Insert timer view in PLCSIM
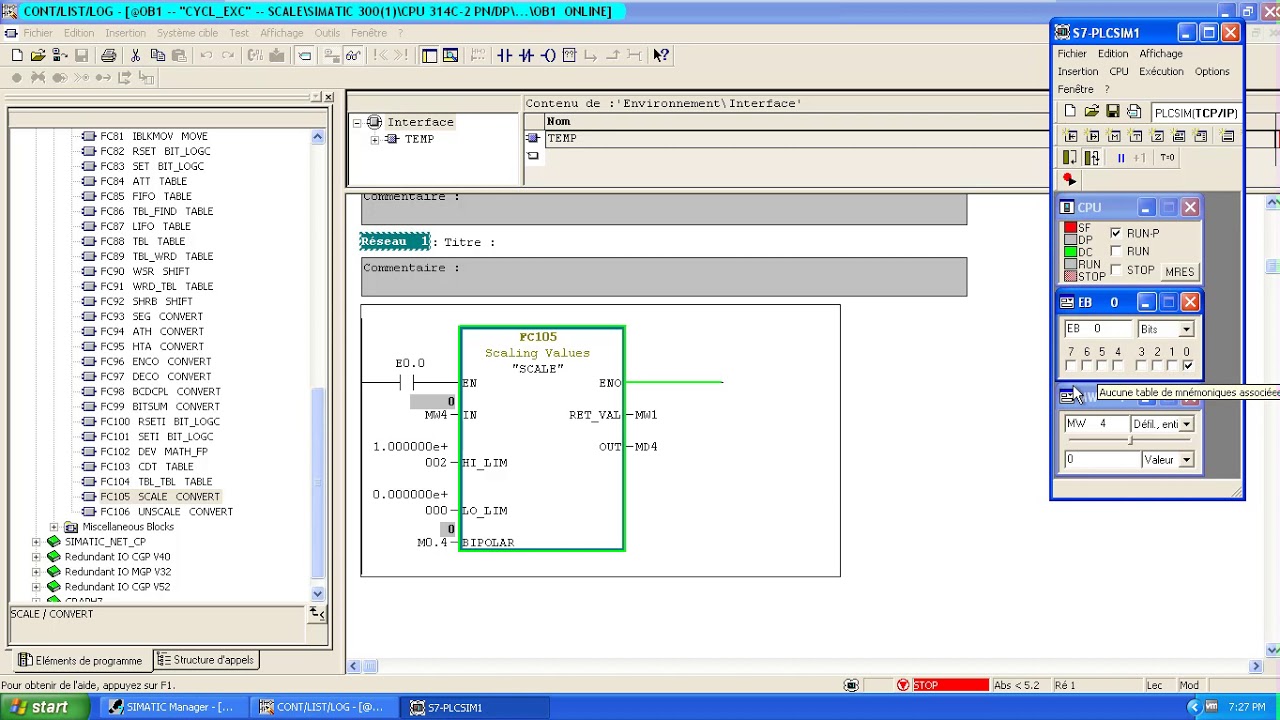Screen dimensions: 1280x720 click(1136, 136)
